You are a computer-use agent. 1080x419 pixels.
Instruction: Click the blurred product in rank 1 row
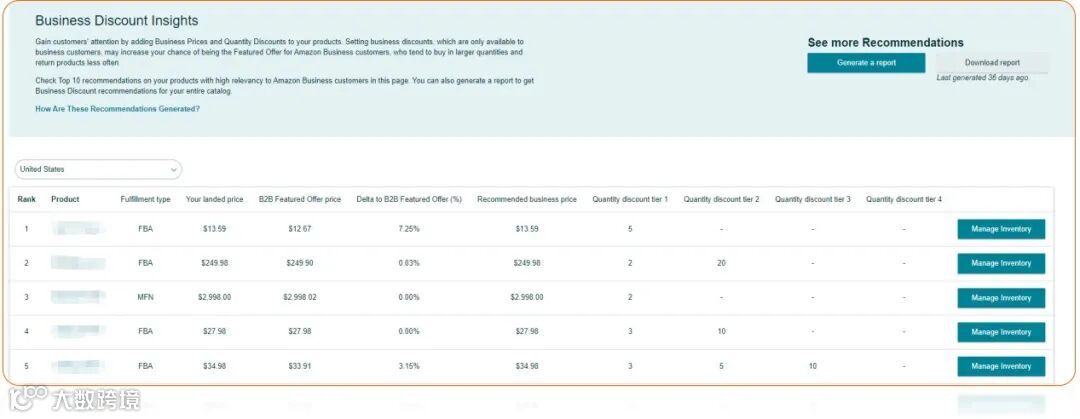(x=79, y=229)
